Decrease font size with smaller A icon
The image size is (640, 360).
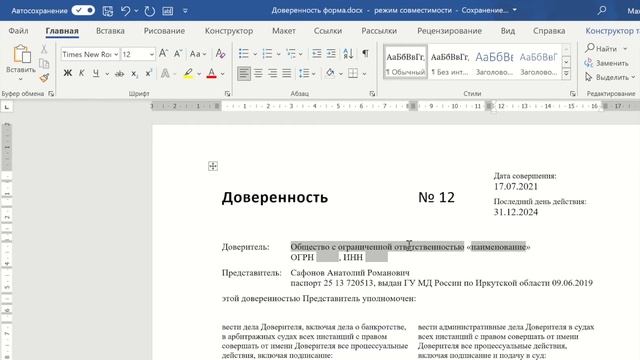point(178,53)
